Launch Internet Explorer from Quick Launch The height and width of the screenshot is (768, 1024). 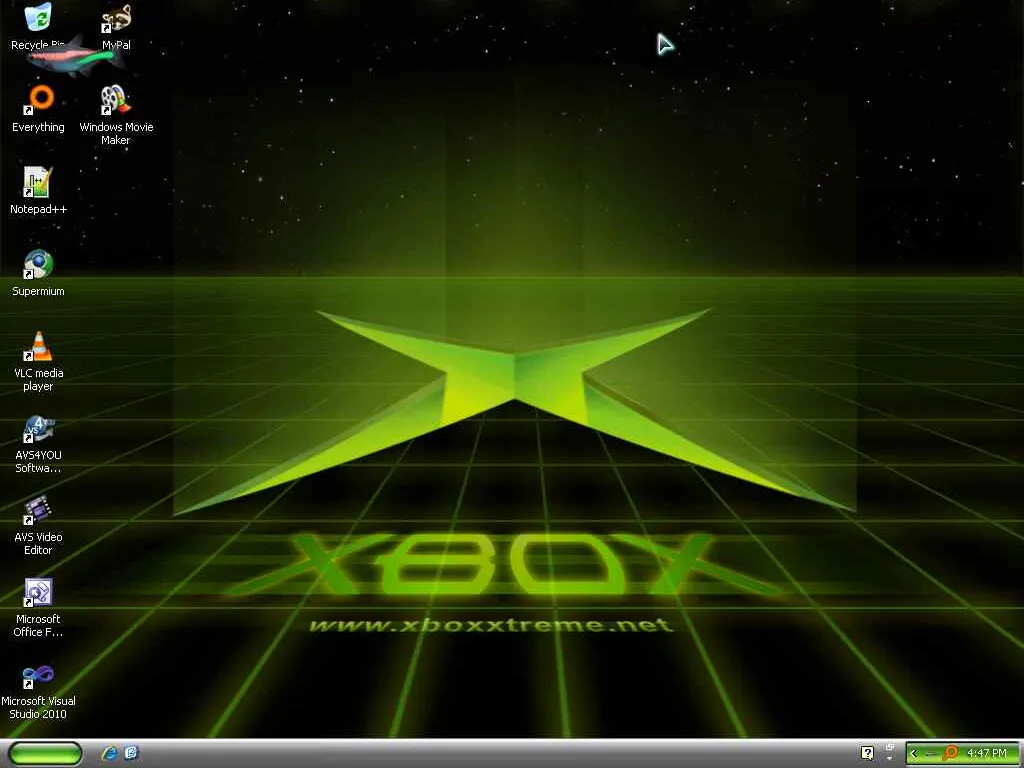(x=109, y=753)
